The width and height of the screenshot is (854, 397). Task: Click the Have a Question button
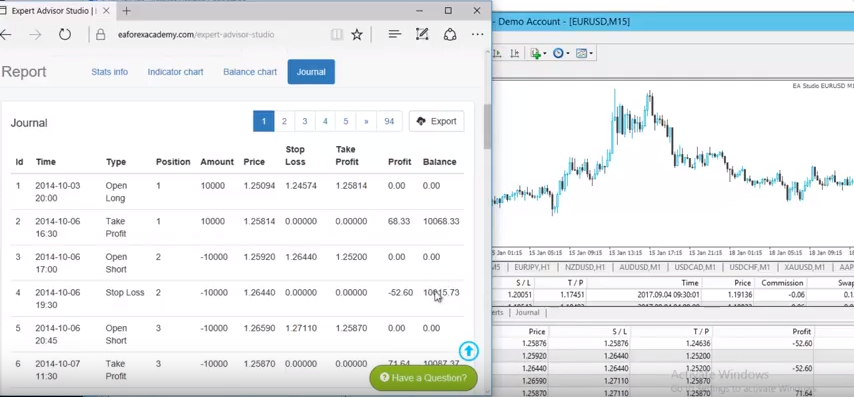(x=423, y=377)
